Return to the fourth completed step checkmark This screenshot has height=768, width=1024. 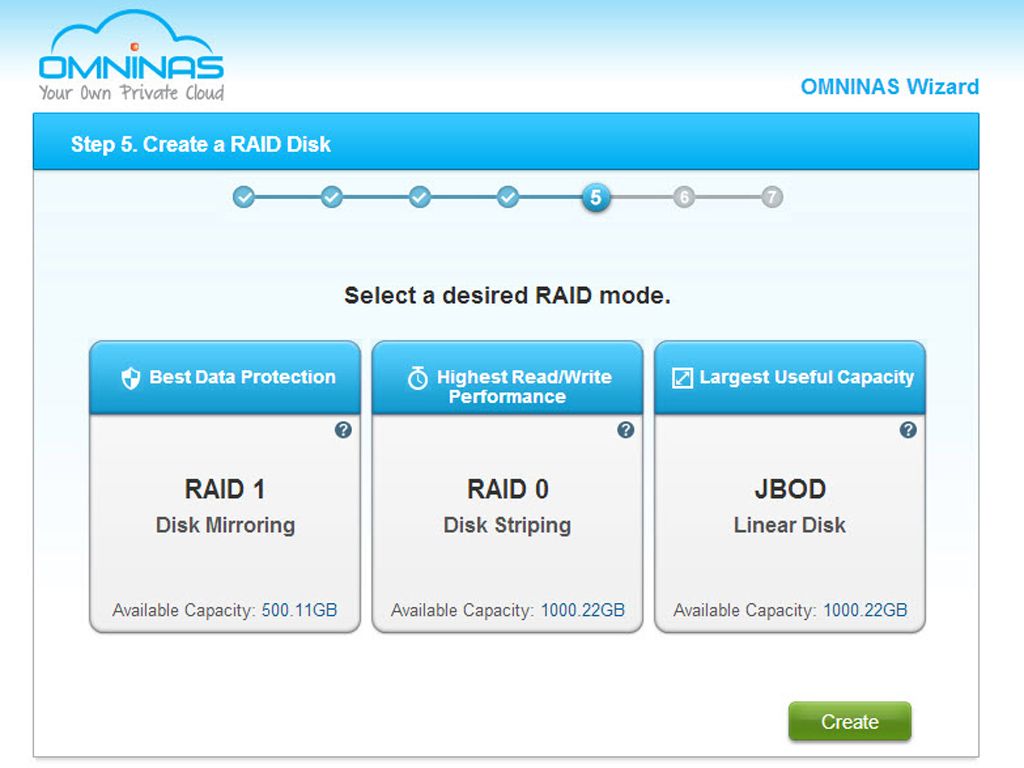point(508,197)
